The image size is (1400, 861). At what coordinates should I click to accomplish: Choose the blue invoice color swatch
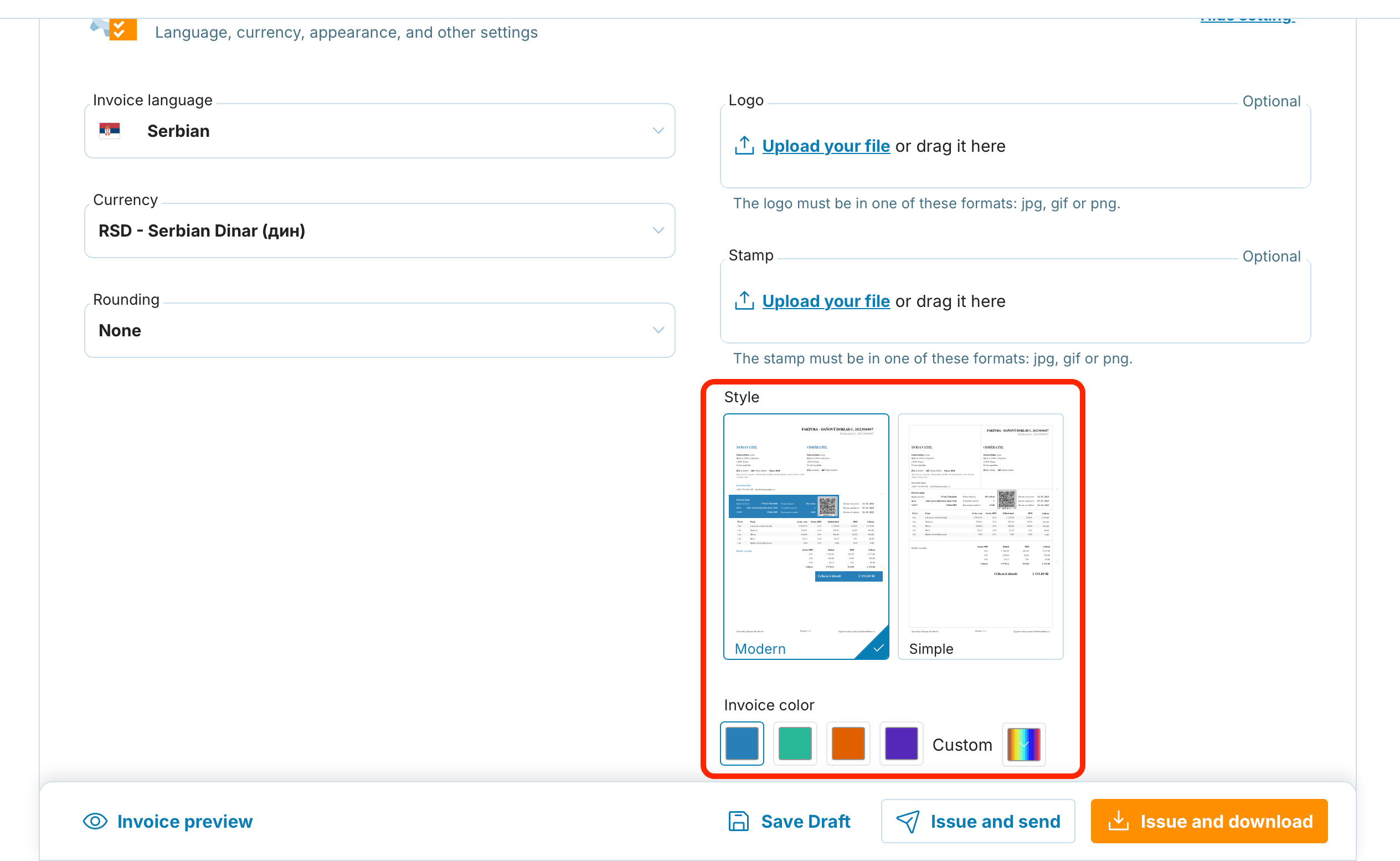point(742,744)
